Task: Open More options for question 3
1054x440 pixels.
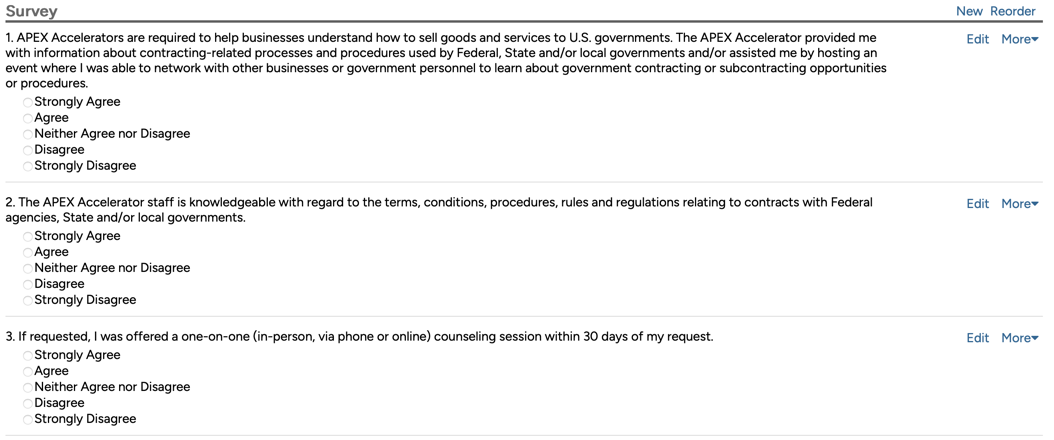Action: coord(1019,338)
